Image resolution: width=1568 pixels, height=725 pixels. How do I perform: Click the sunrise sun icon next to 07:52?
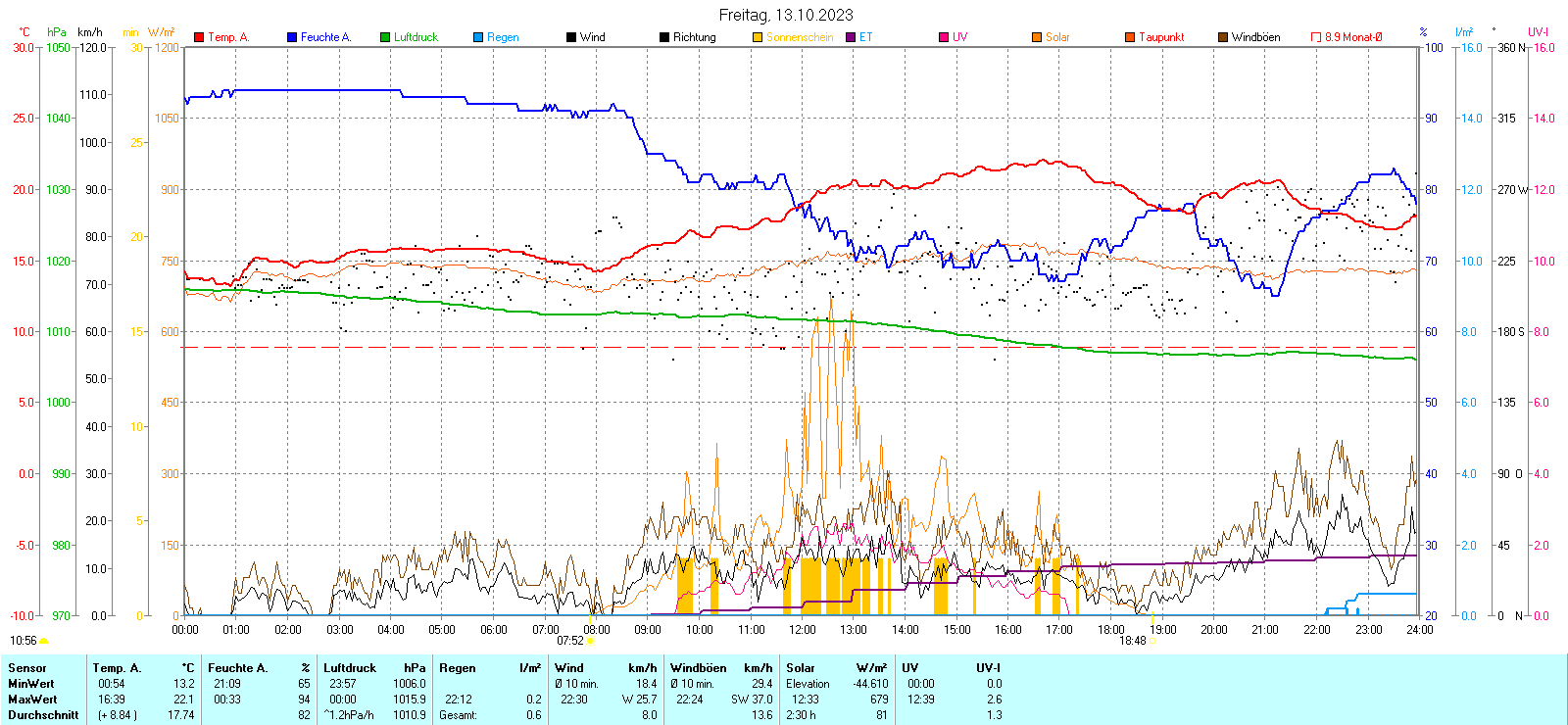[590, 641]
